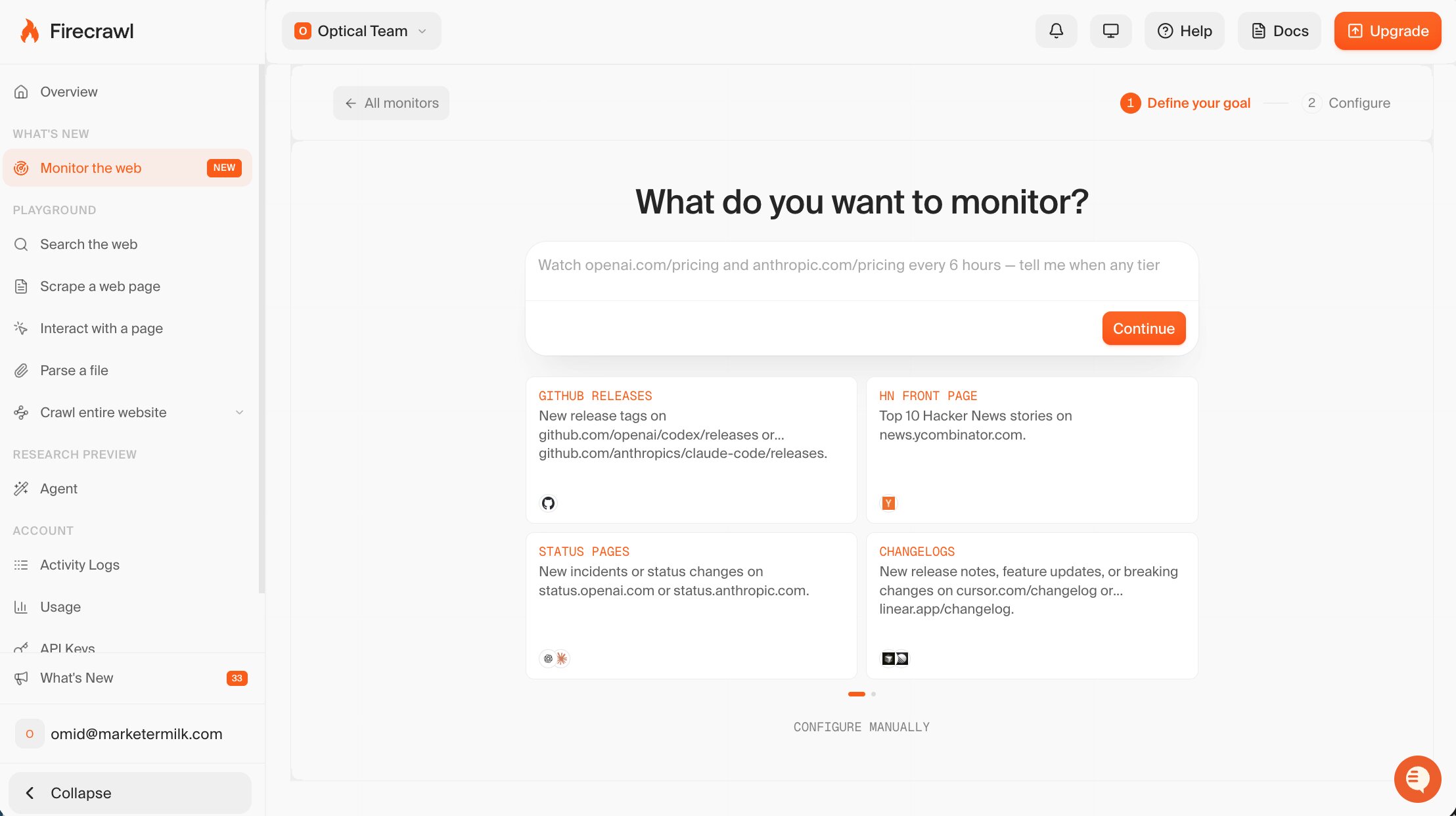
Task: Click the Firecrawl flame logo
Action: [30, 31]
